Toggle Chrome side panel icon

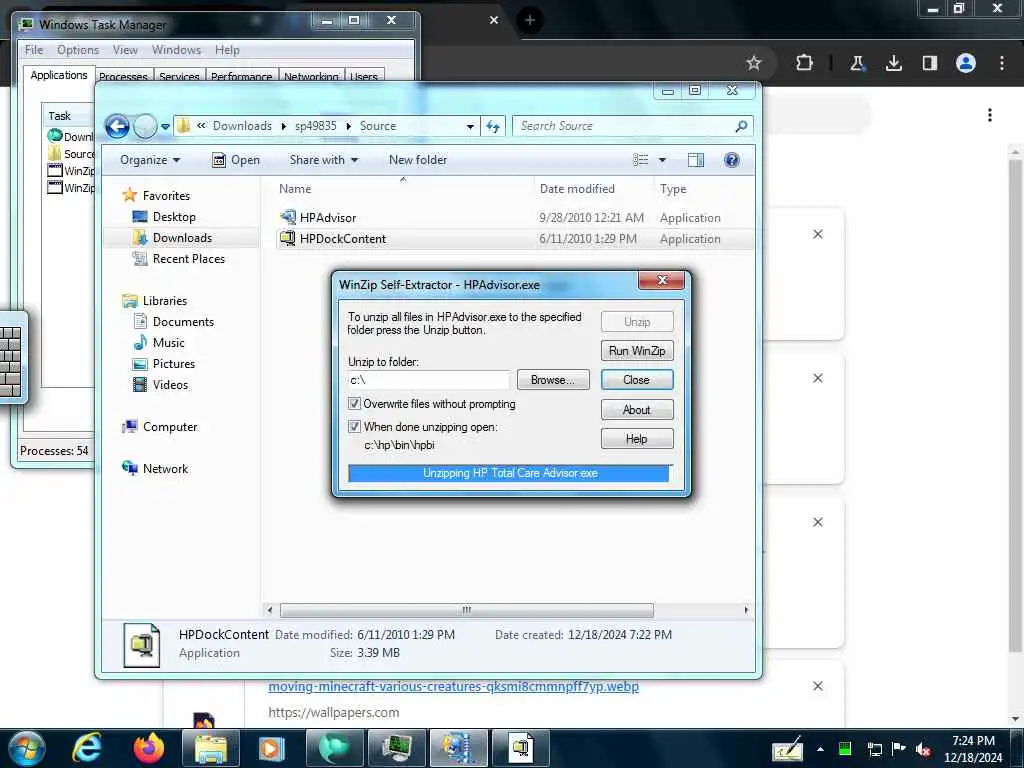pyautogui.click(x=929, y=63)
